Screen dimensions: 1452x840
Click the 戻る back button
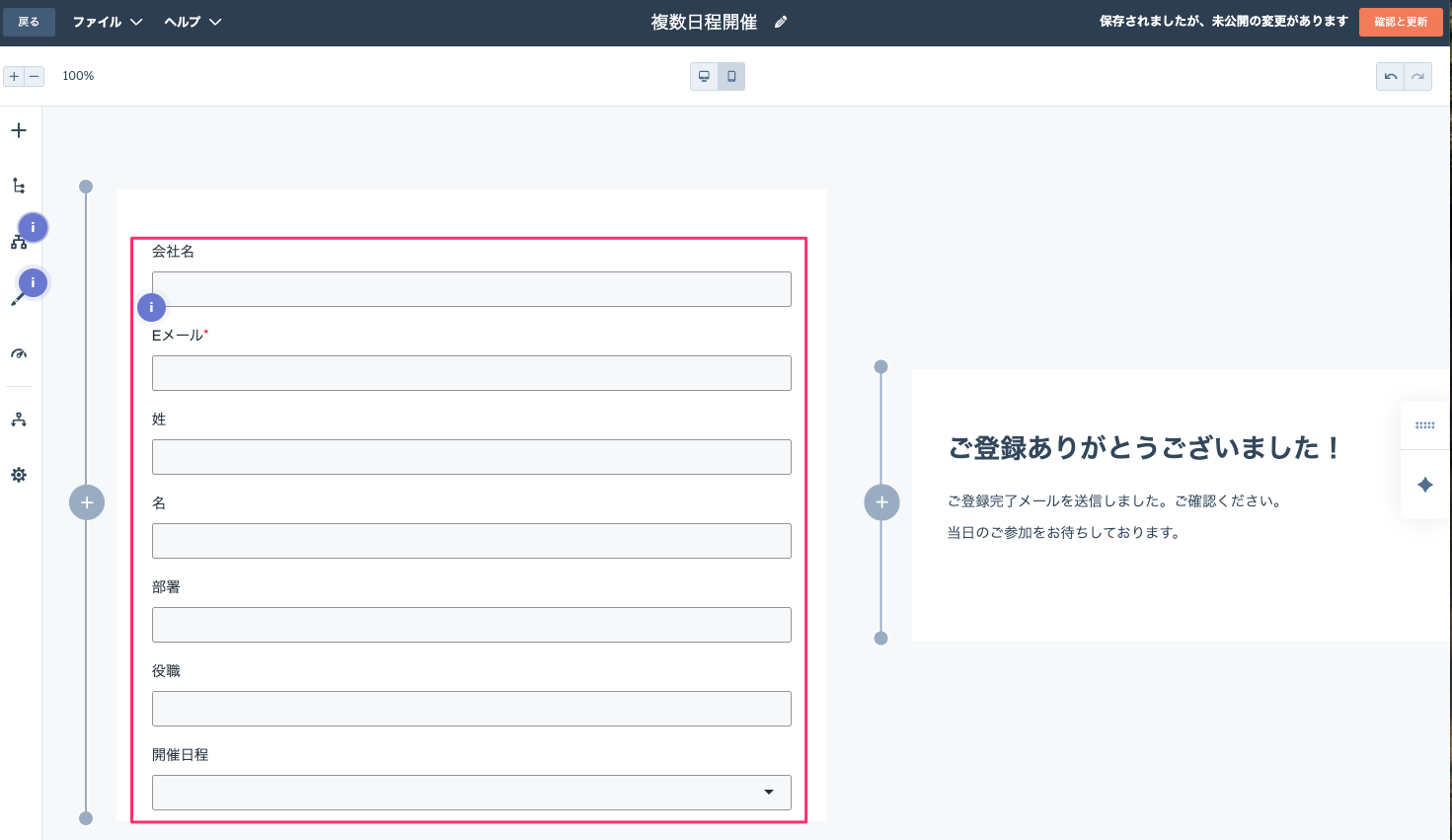coord(29,22)
